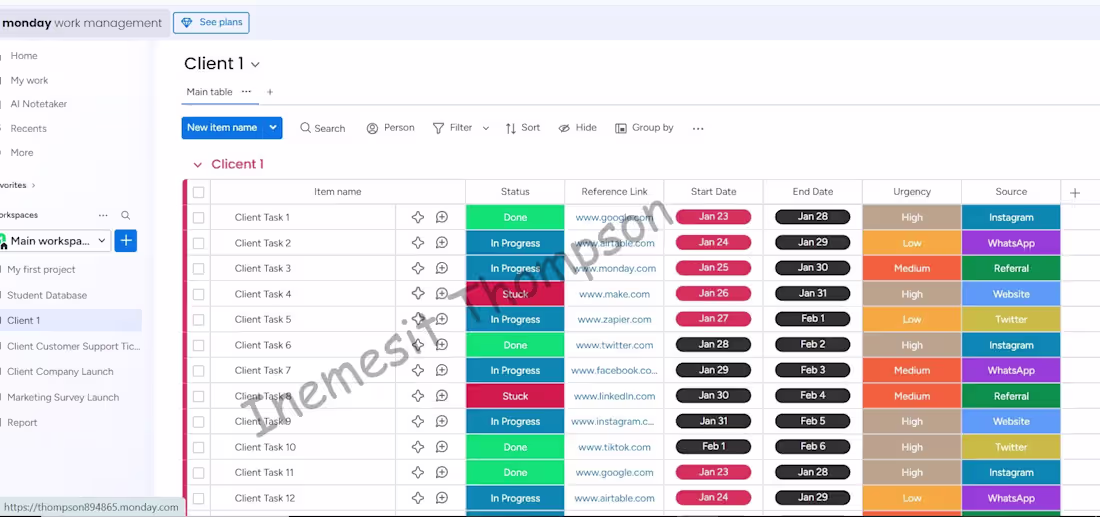The width and height of the screenshot is (1100, 517).
Task: Open www.make.com reference link
Action: [x=614, y=294]
